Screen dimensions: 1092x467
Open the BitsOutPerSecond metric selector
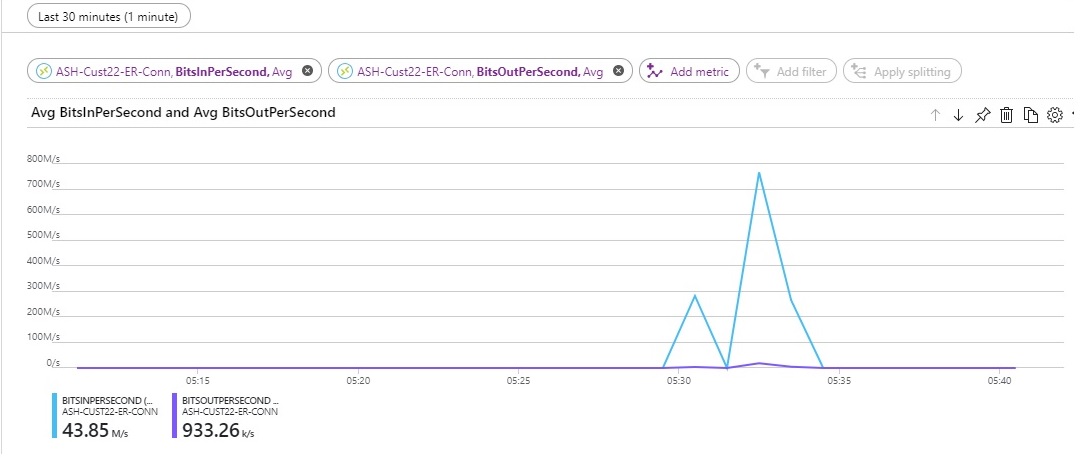[x=475, y=71]
